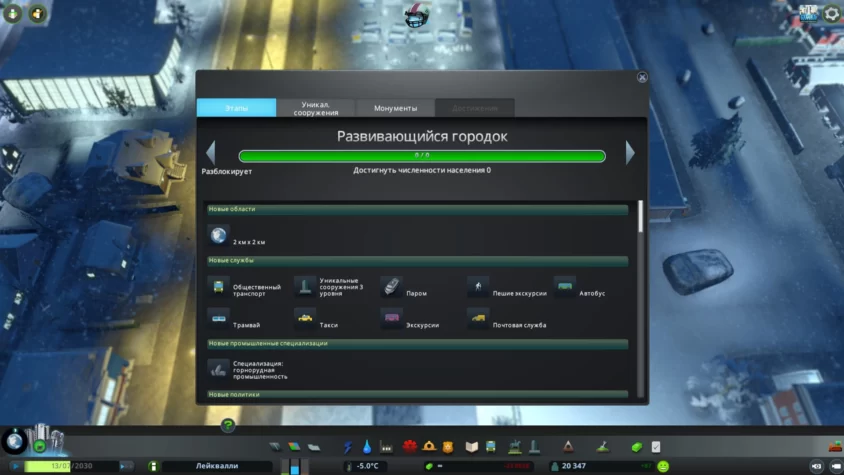Image resolution: width=844 pixels, height=475 pixels.
Task: Click the горнорудная промышленность specialization icon
Action: 219,369
